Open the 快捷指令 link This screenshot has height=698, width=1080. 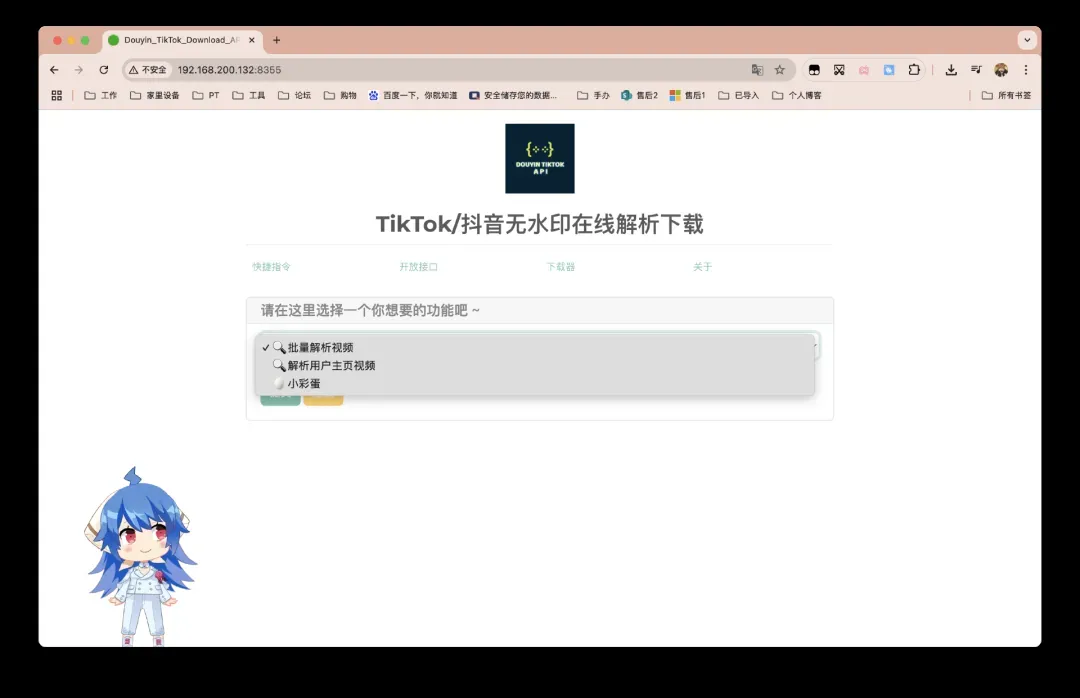pyautogui.click(x=271, y=267)
